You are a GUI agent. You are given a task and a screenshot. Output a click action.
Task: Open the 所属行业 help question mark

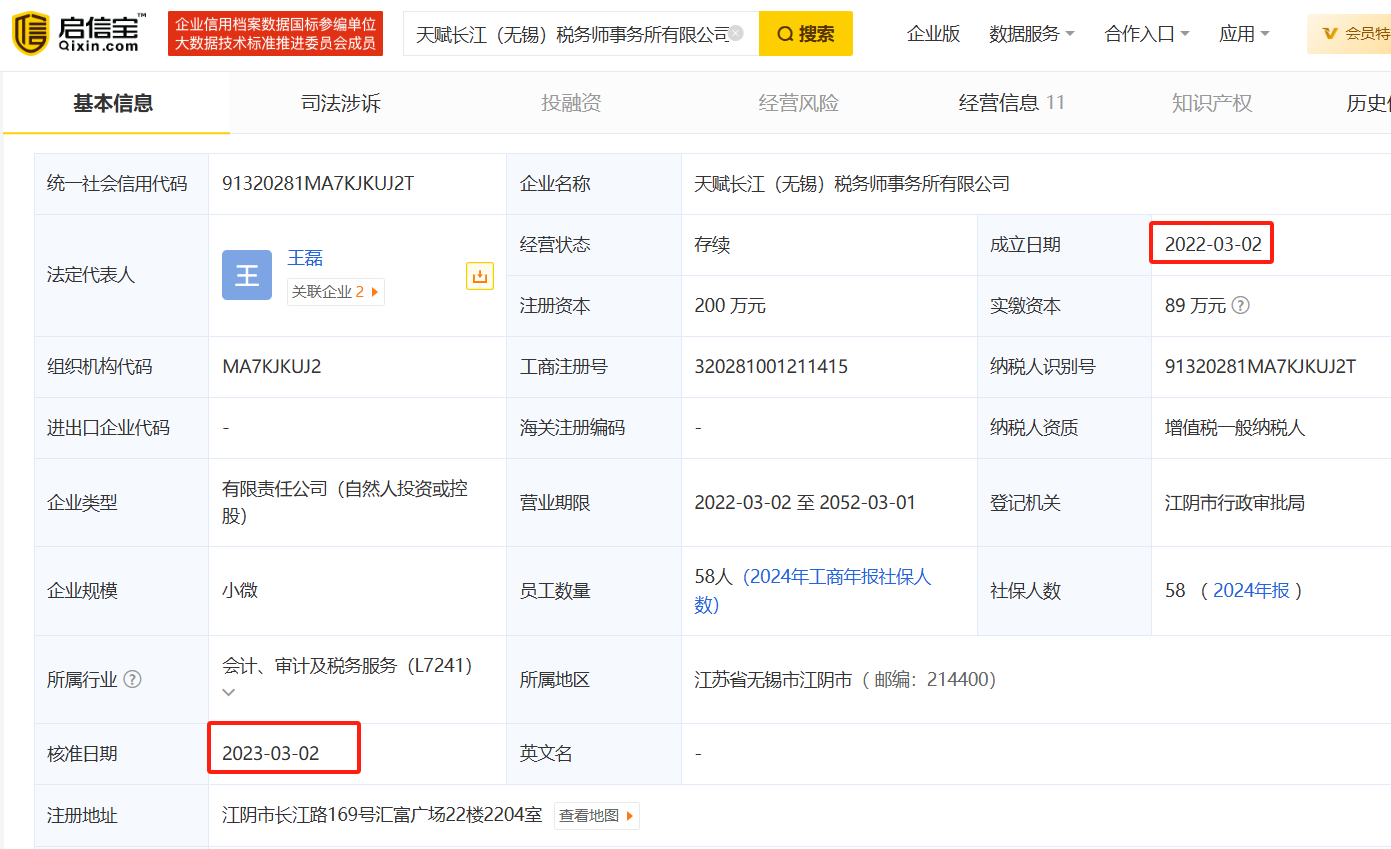[132, 680]
